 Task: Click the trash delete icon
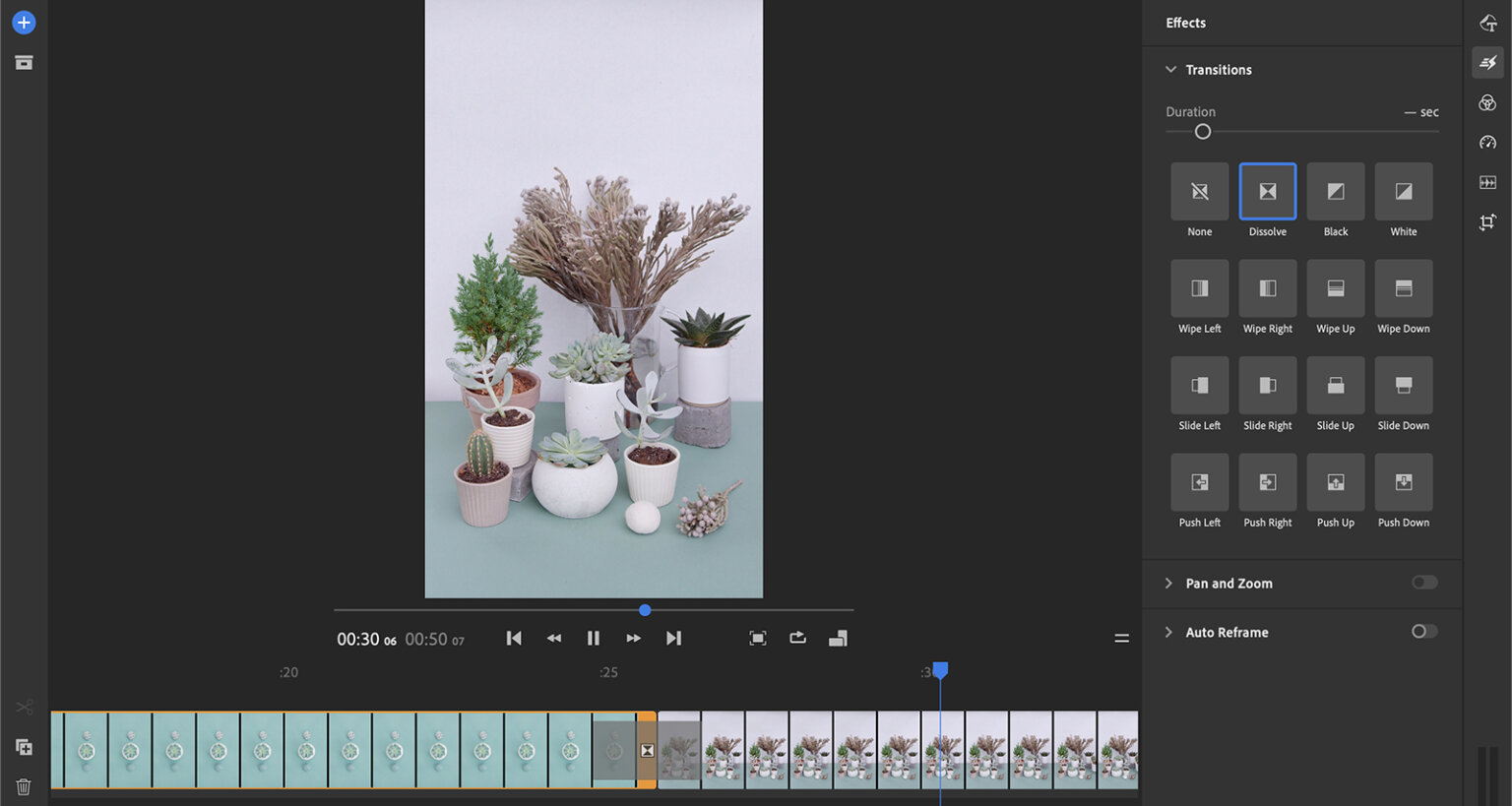tap(24, 786)
